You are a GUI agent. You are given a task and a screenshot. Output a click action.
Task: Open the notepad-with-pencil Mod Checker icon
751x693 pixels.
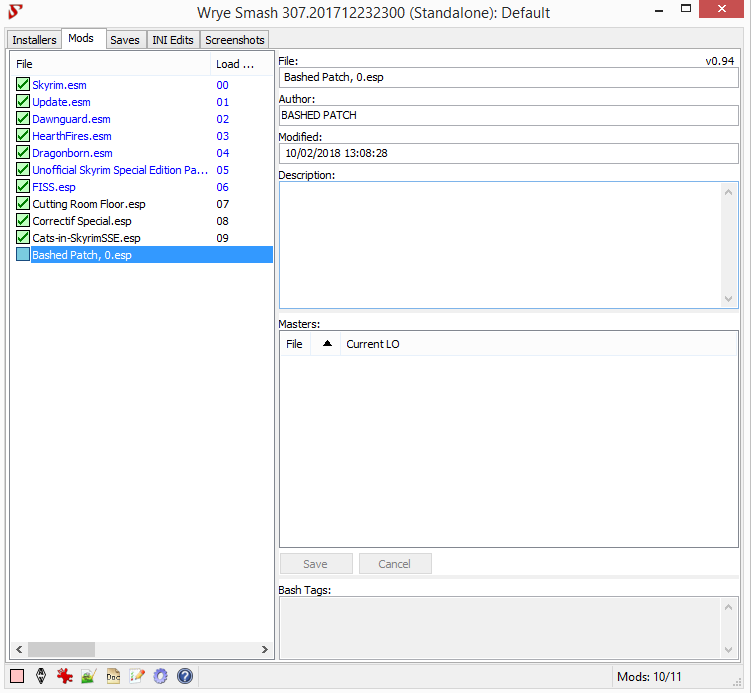(x=137, y=676)
